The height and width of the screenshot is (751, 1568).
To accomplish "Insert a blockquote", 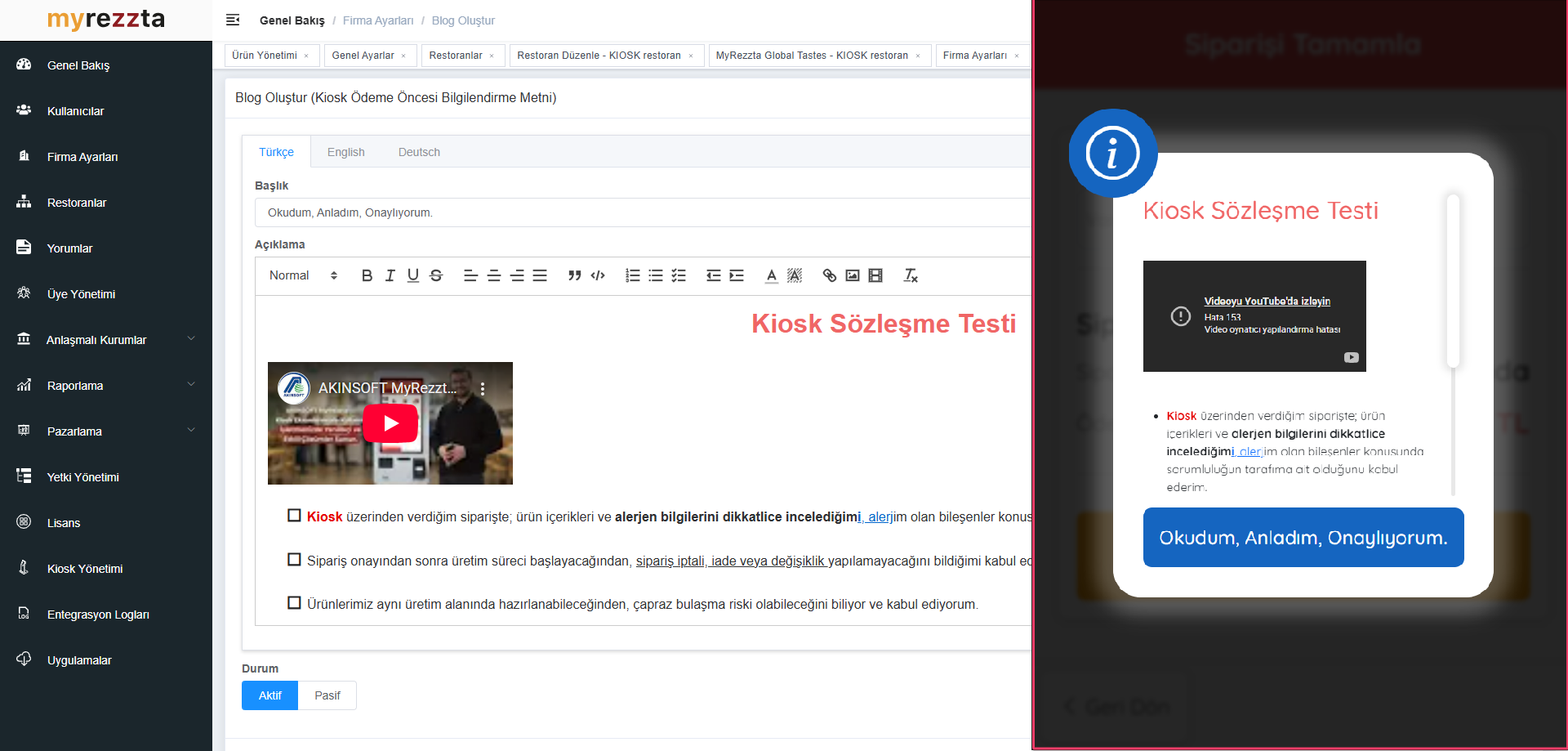I will coord(574,275).
